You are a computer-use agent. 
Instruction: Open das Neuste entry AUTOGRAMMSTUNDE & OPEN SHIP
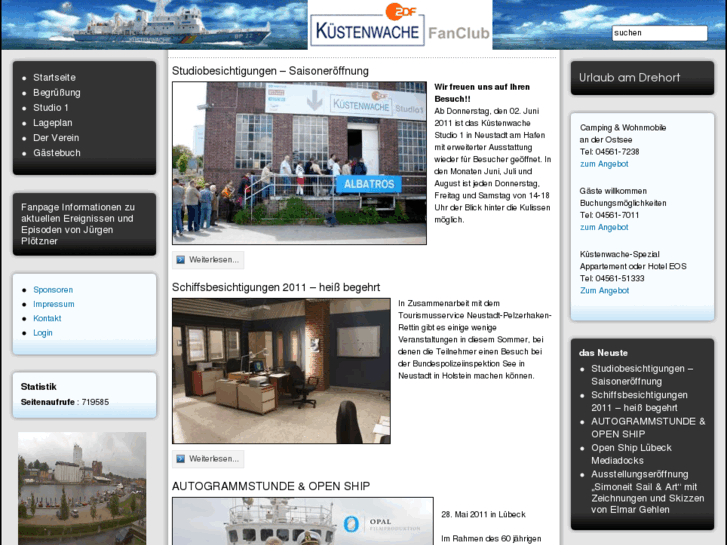click(648, 428)
